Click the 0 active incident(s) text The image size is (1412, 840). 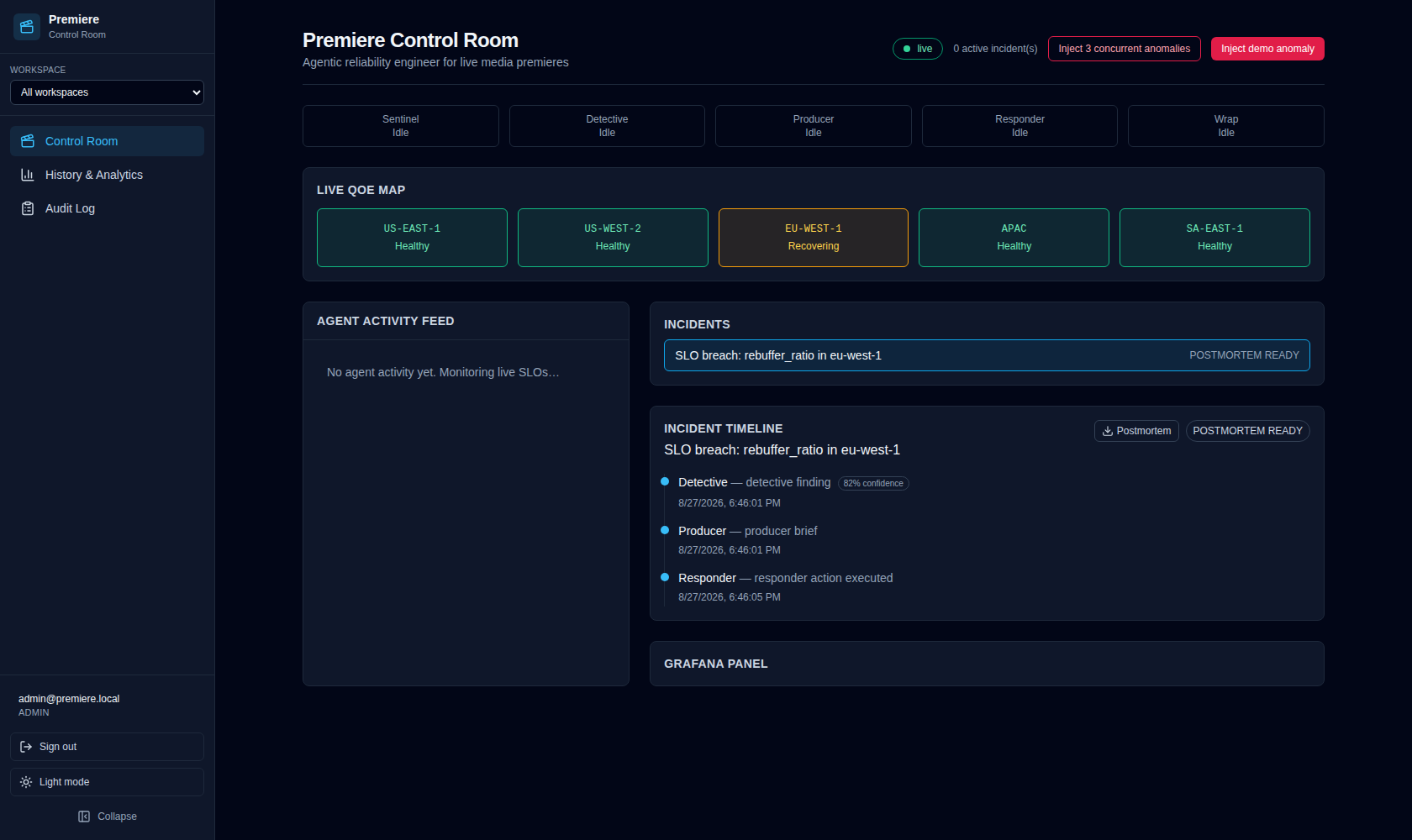pos(995,49)
